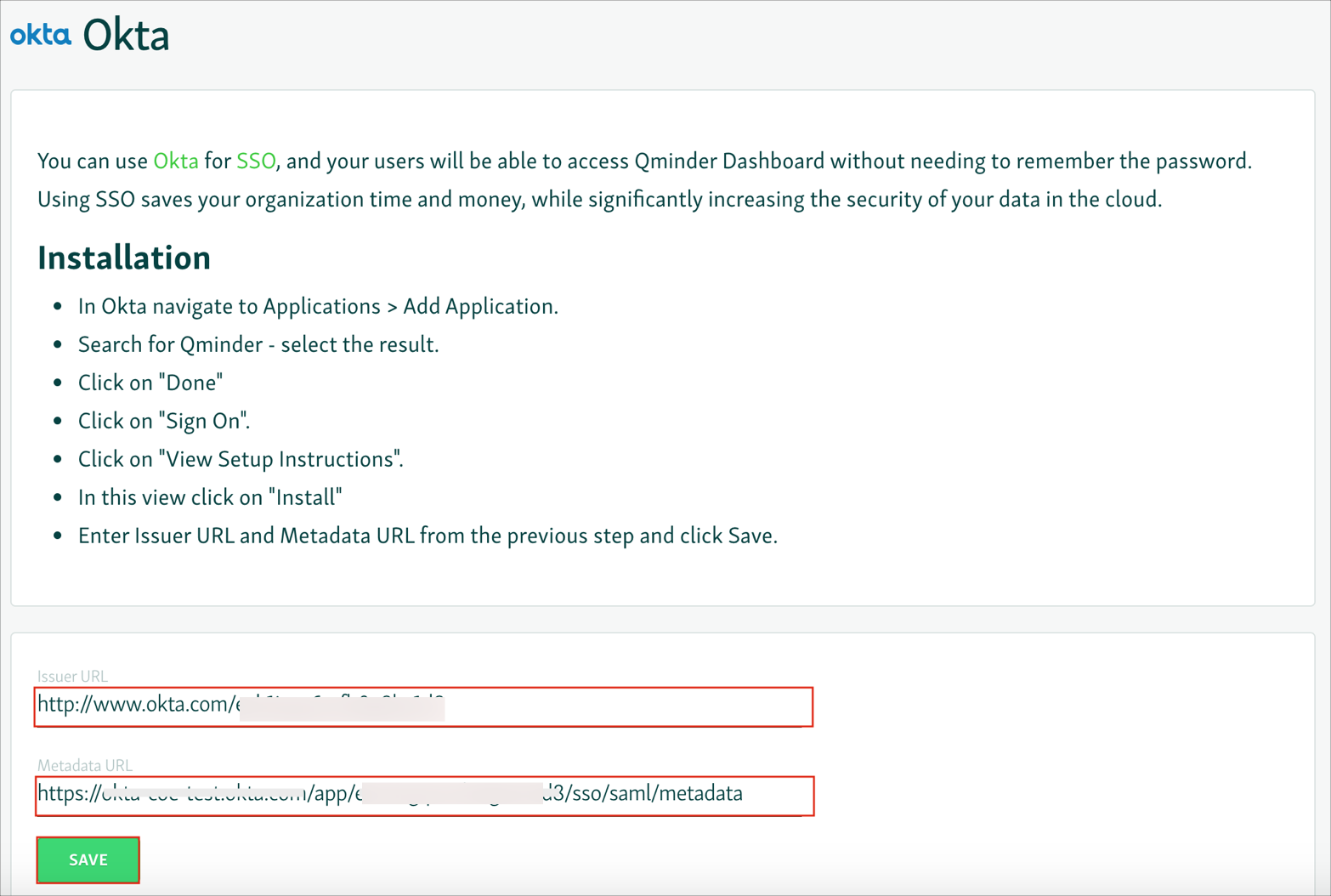The height and width of the screenshot is (896, 1331).
Task: Click the 'Enter Issuer URL and Metadata URL' step
Action: [x=428, y=536]
